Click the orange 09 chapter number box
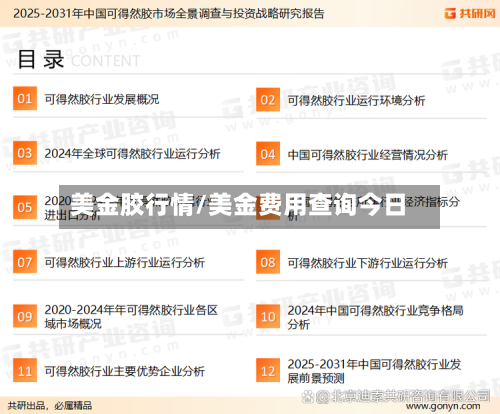Viewport: 500px width, 414px height. tap(25, 316)
